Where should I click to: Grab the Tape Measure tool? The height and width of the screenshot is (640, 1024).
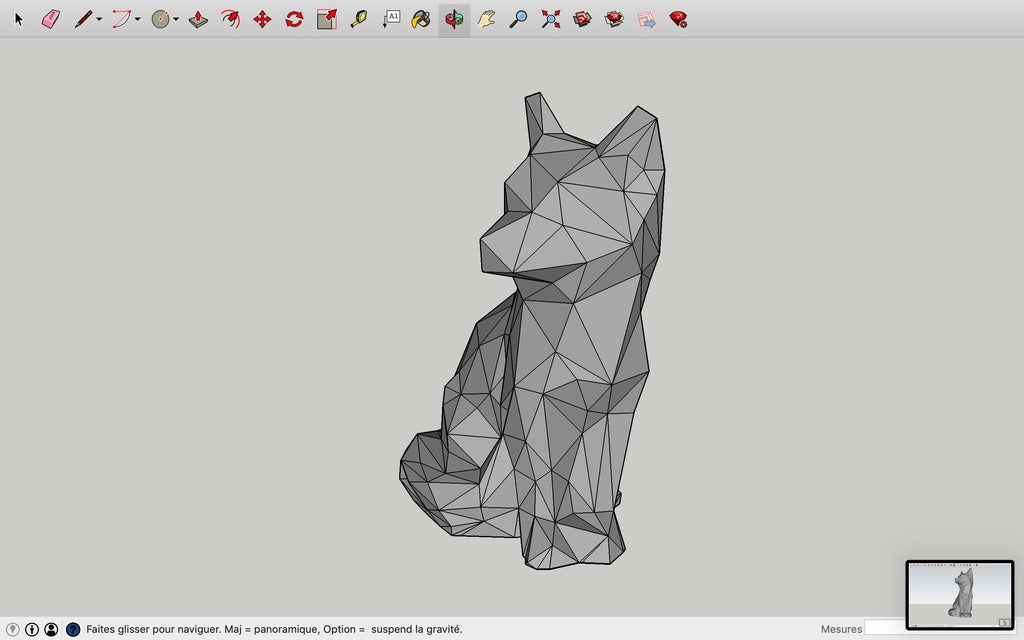tap(357, 18)
